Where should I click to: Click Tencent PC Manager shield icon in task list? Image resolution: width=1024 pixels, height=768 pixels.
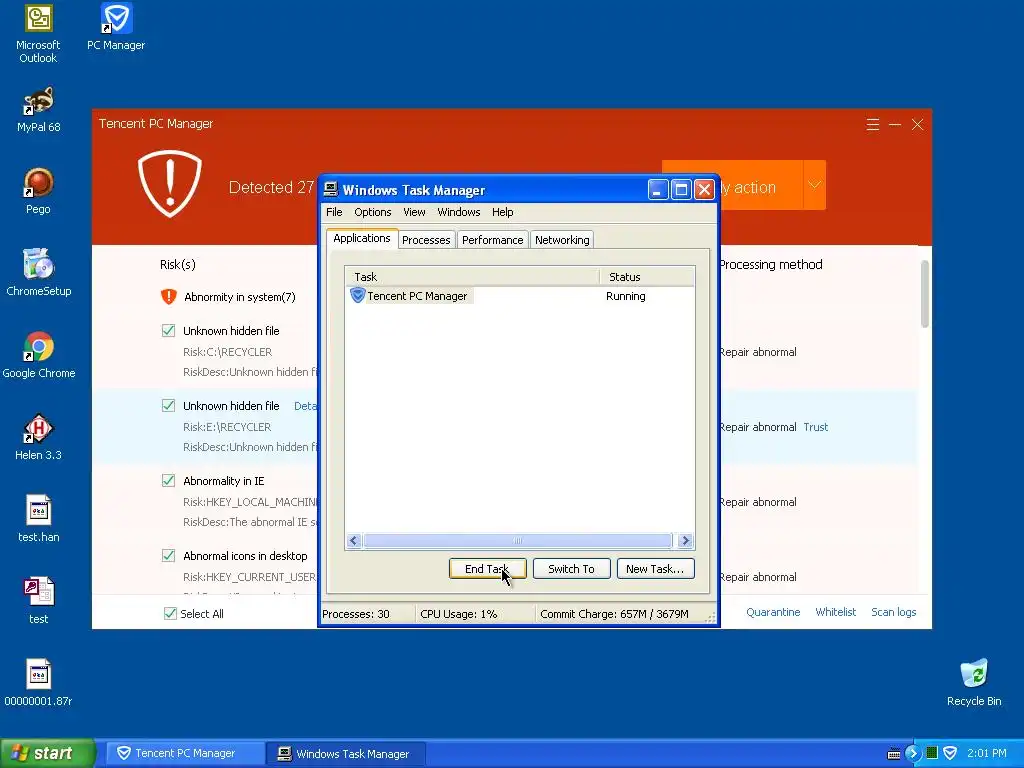(x=357, y=295)
